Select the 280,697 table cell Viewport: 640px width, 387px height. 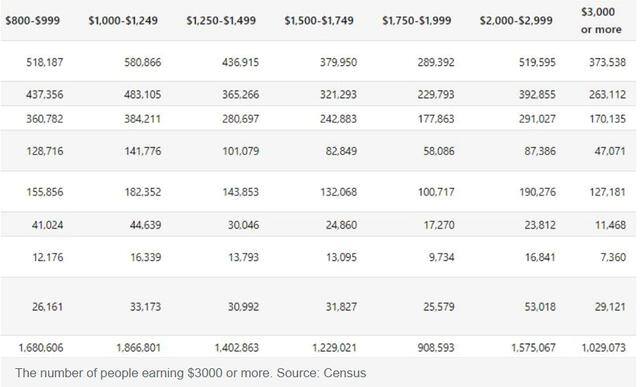(240, 119)
